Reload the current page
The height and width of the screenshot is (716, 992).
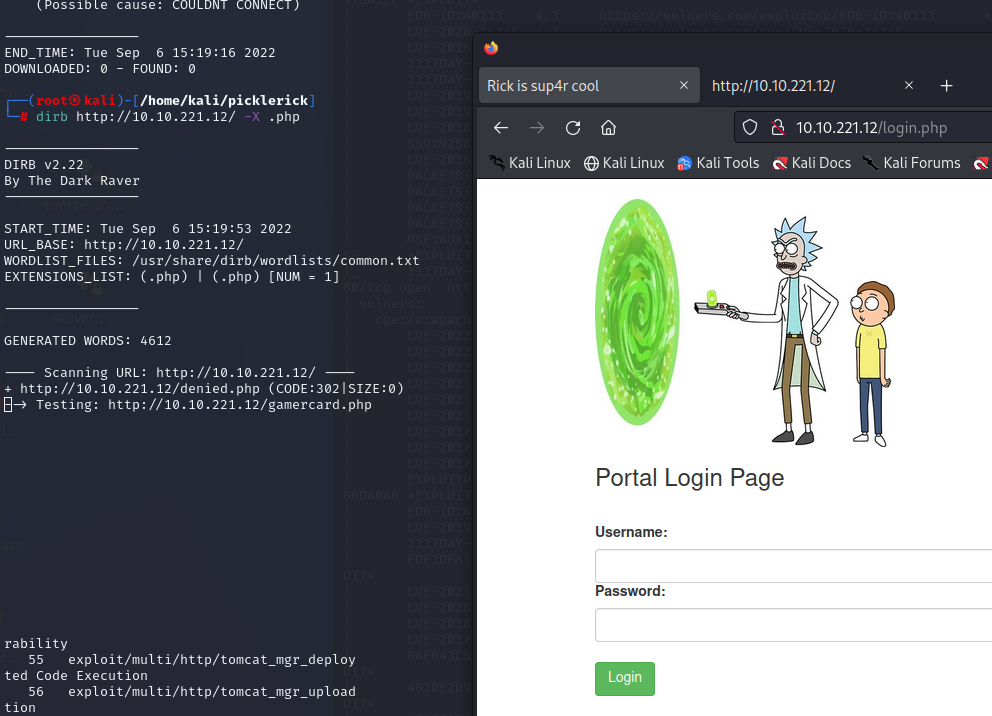(x=573, y=128)
